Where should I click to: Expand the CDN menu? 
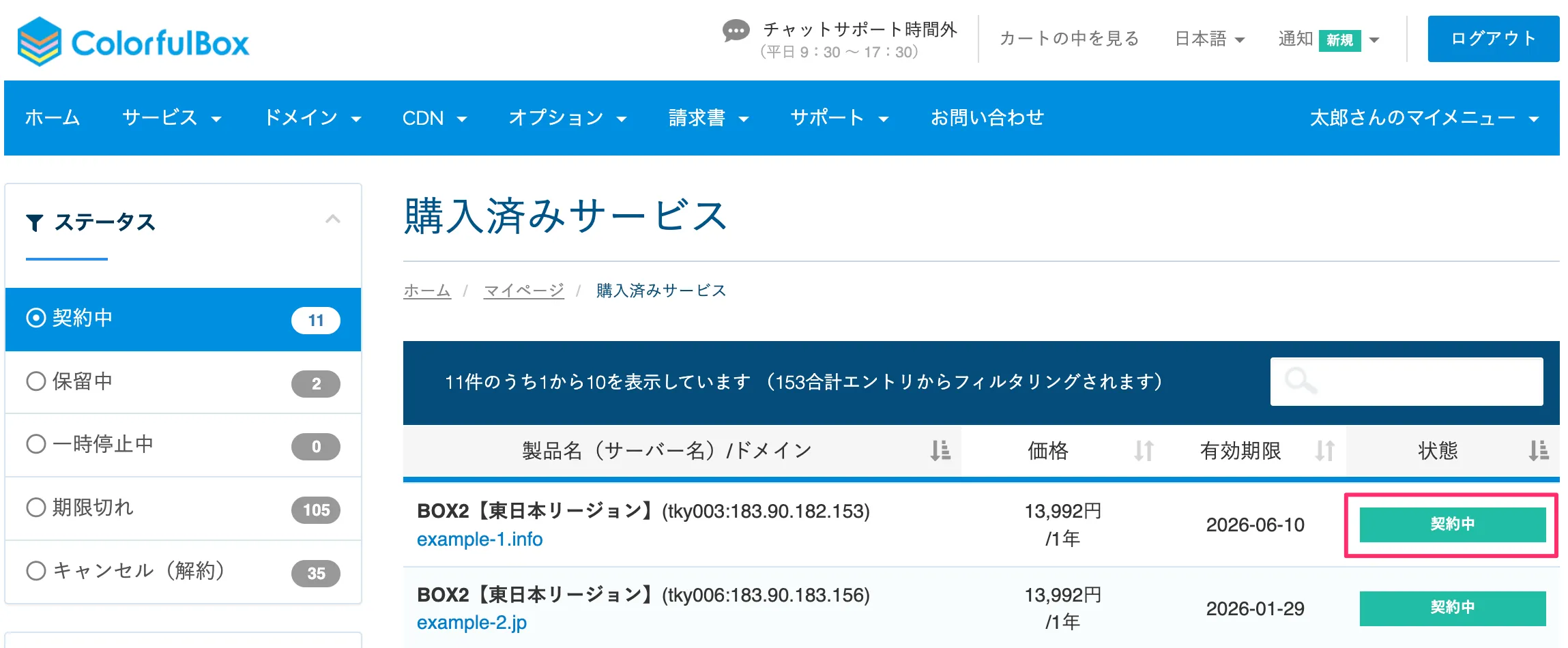click(x=435, y=118)
